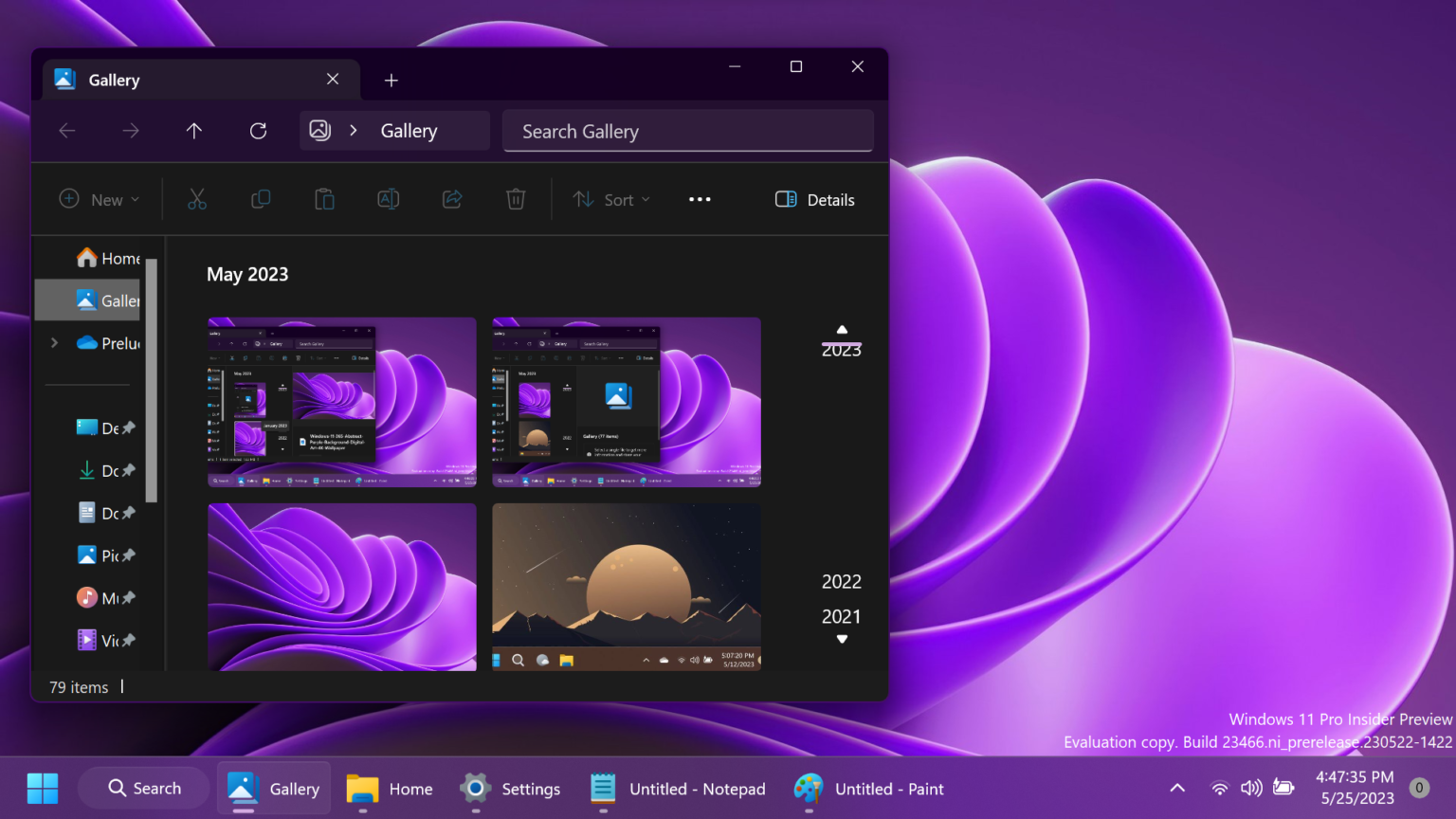Click the Delete trash icon
Screen dimensions: 1456x819
click(x=516, y=199)
